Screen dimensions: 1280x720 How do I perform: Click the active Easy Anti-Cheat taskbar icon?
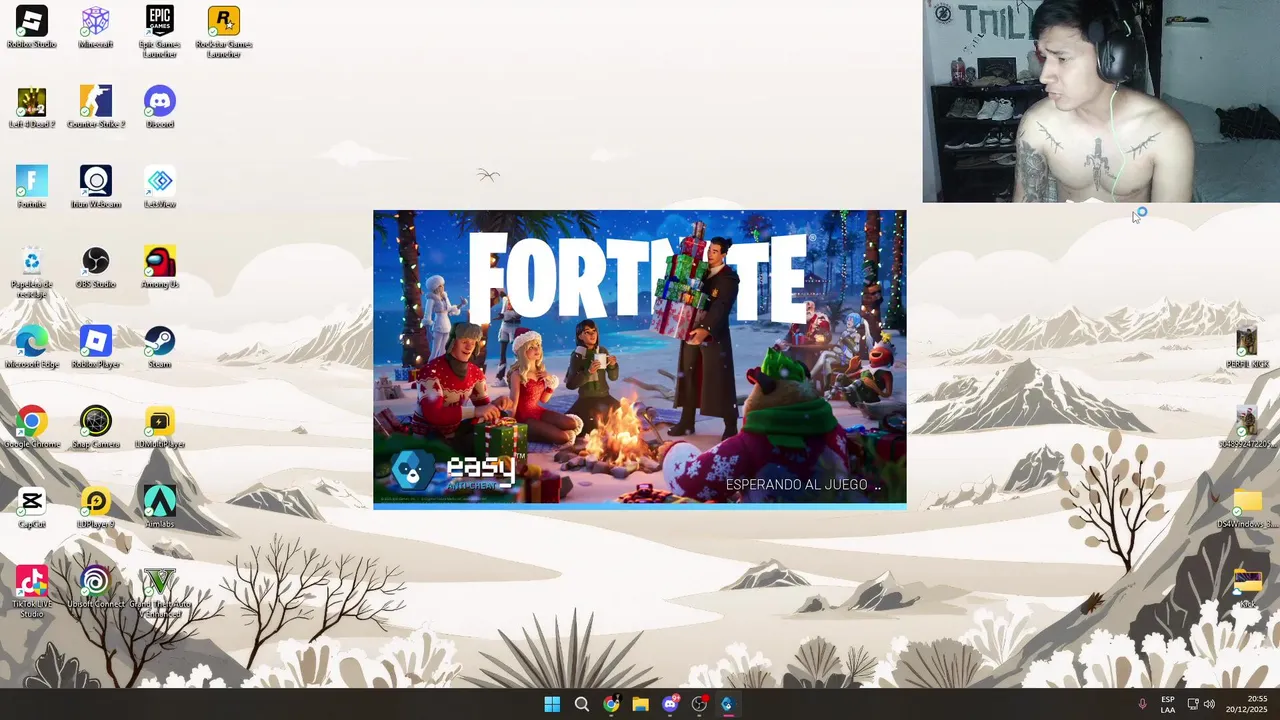(x=727, y=704)
